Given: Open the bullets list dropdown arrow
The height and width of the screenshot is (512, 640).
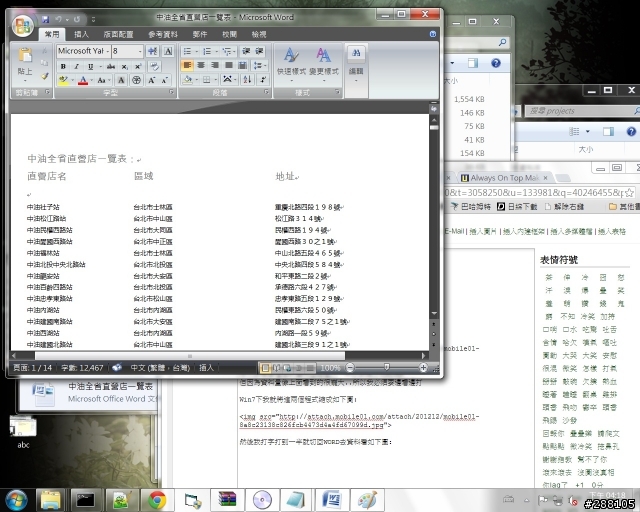Looking at the screenshot, I should 196,51.
